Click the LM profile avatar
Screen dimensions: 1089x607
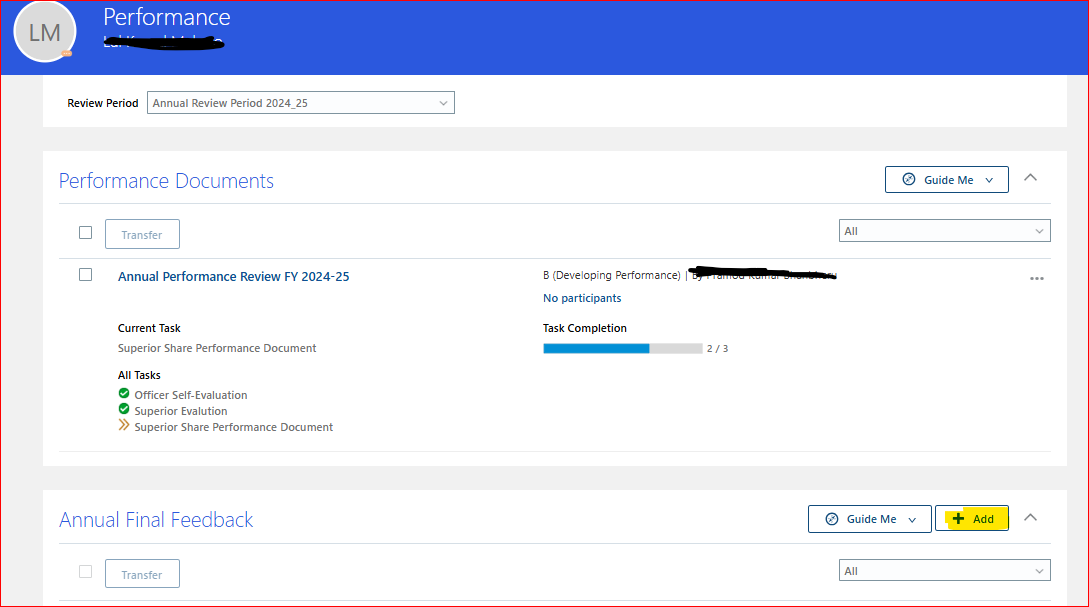[x=44, y=31]
